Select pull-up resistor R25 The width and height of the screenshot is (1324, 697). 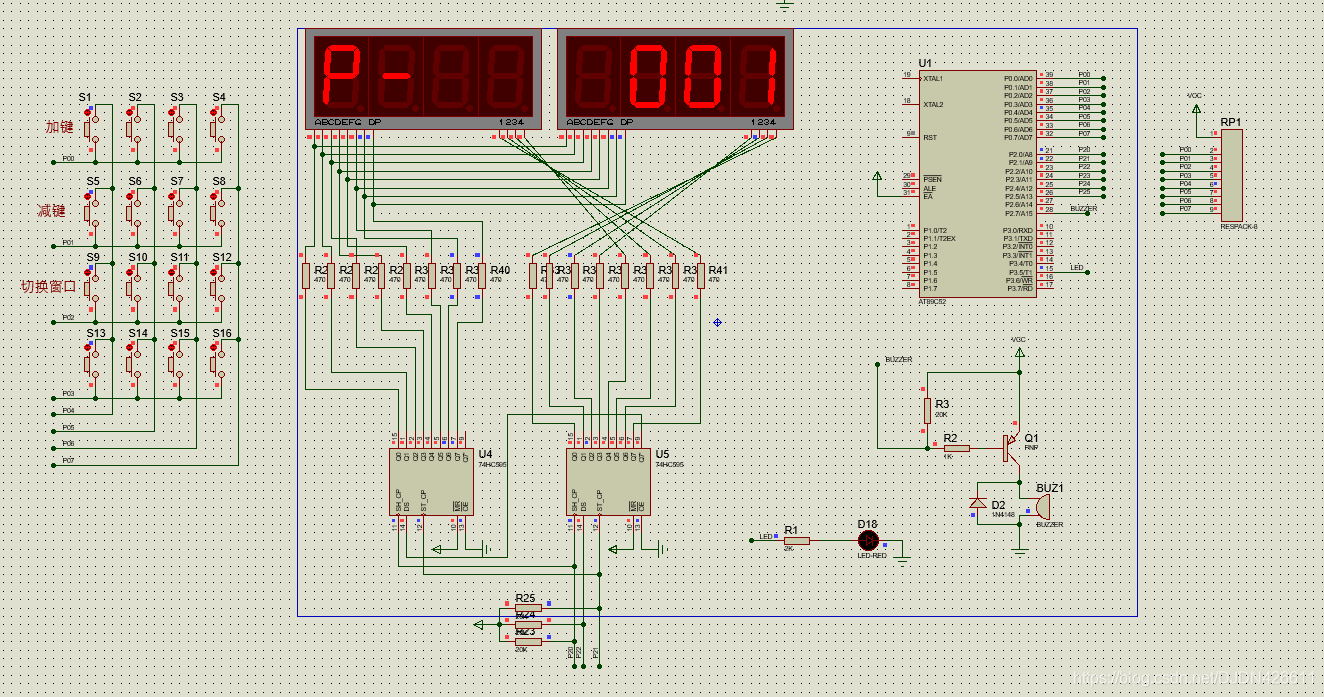[x=527, y=607]
